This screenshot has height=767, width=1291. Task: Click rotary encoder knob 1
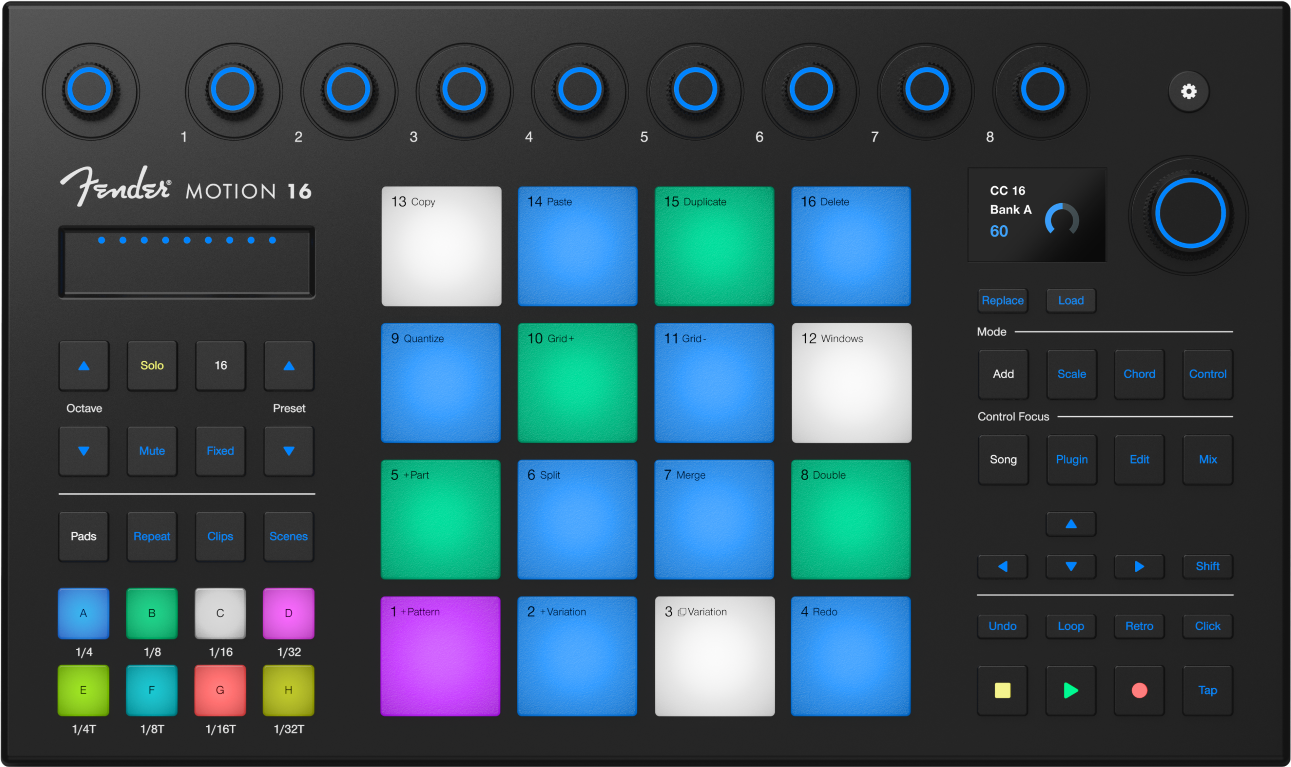click(x=233, y=90)
